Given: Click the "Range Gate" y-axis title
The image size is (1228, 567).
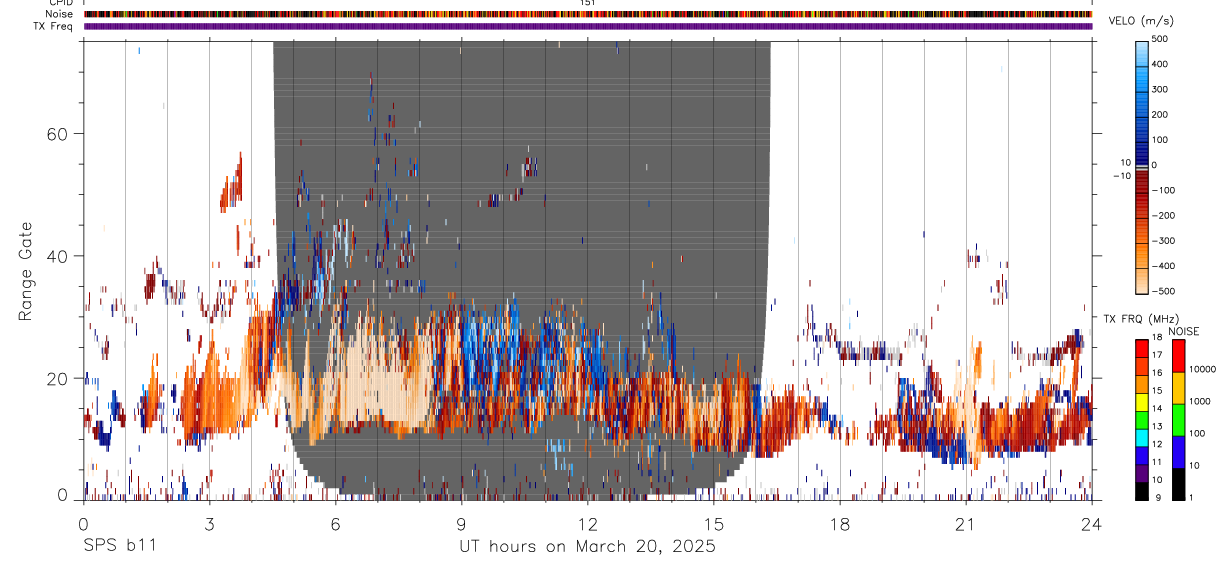Looking at the screenshot, I should tap(25, 271).
